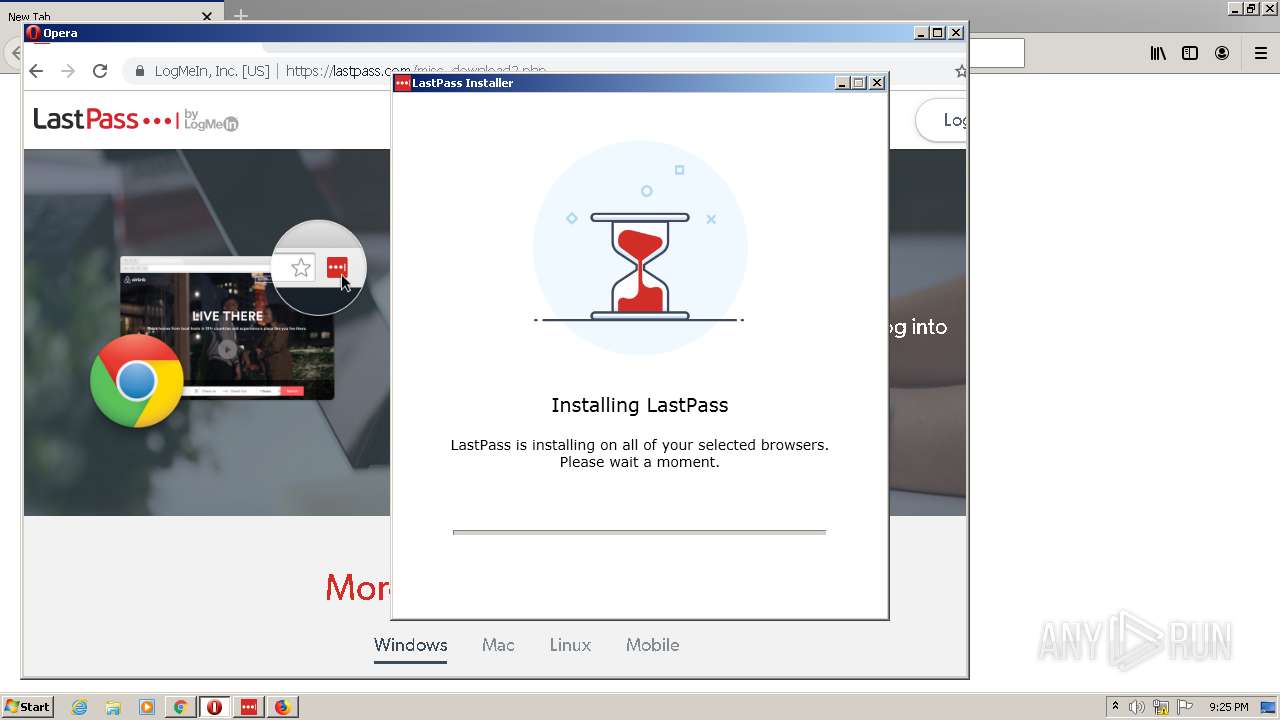Minimize the LastPass Installer window
The height and width of the screenshot is (720, 1280).
point(842,83)
